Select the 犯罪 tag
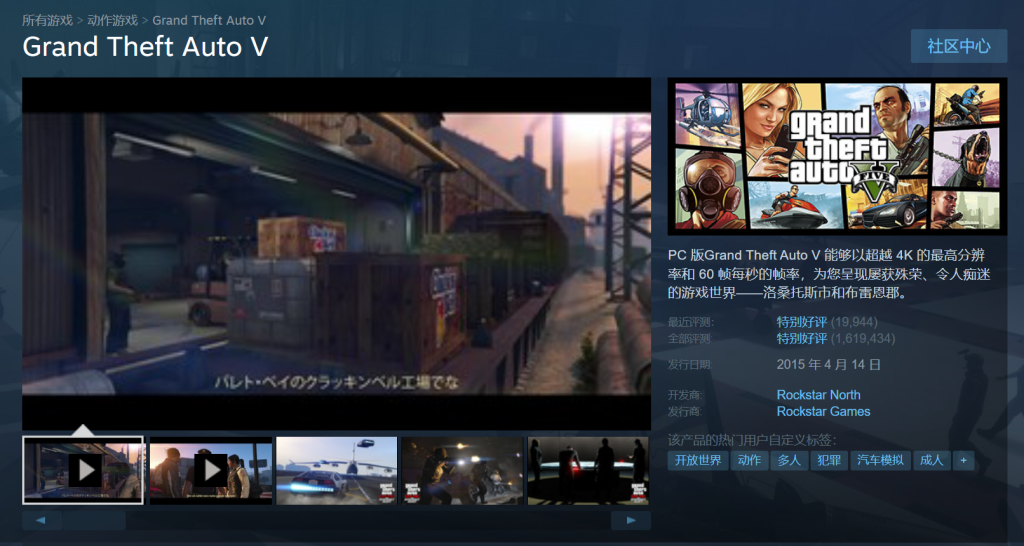 [x=828, y=460]
